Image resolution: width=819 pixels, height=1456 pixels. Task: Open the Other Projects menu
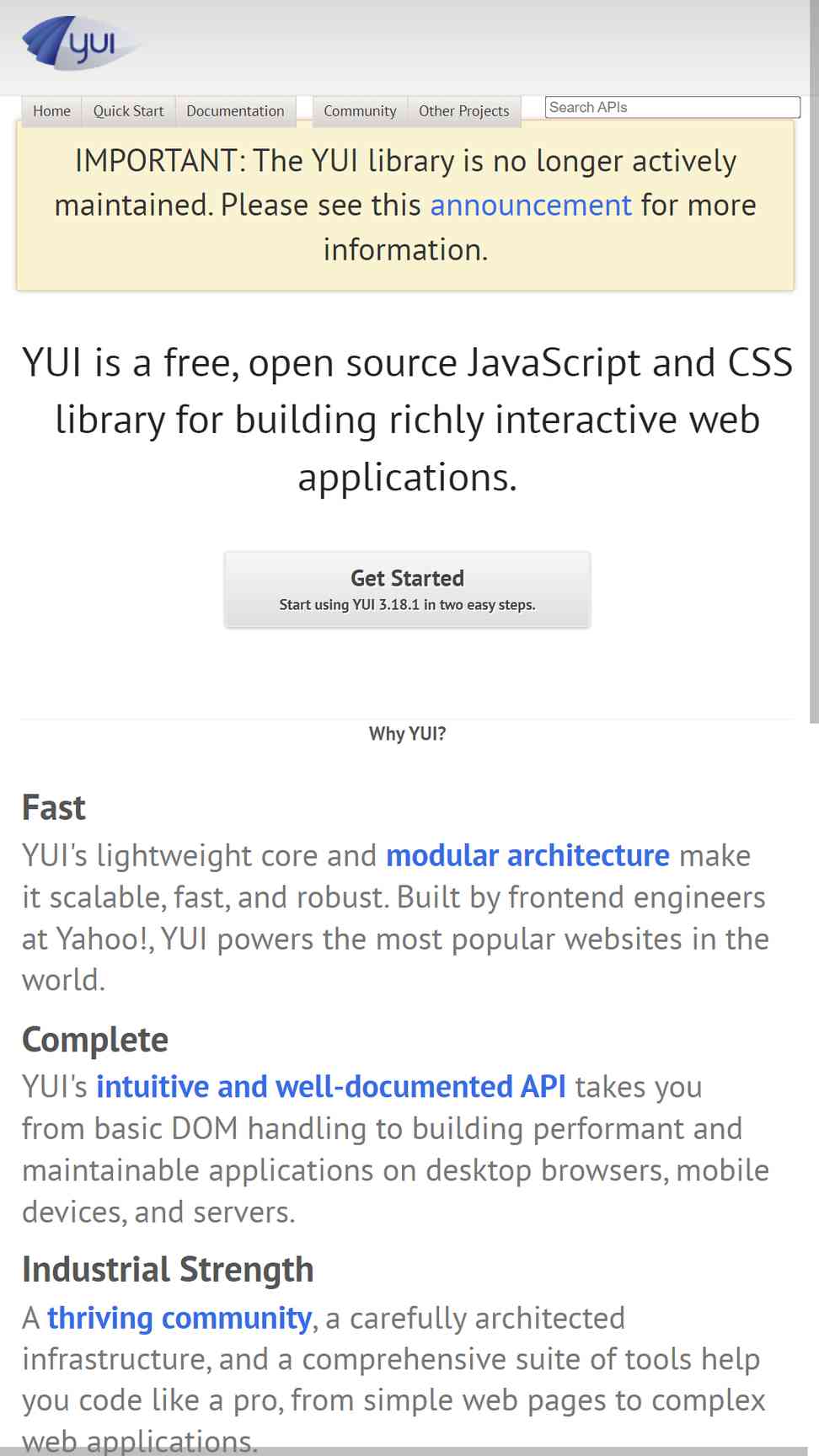pos(464,111)
